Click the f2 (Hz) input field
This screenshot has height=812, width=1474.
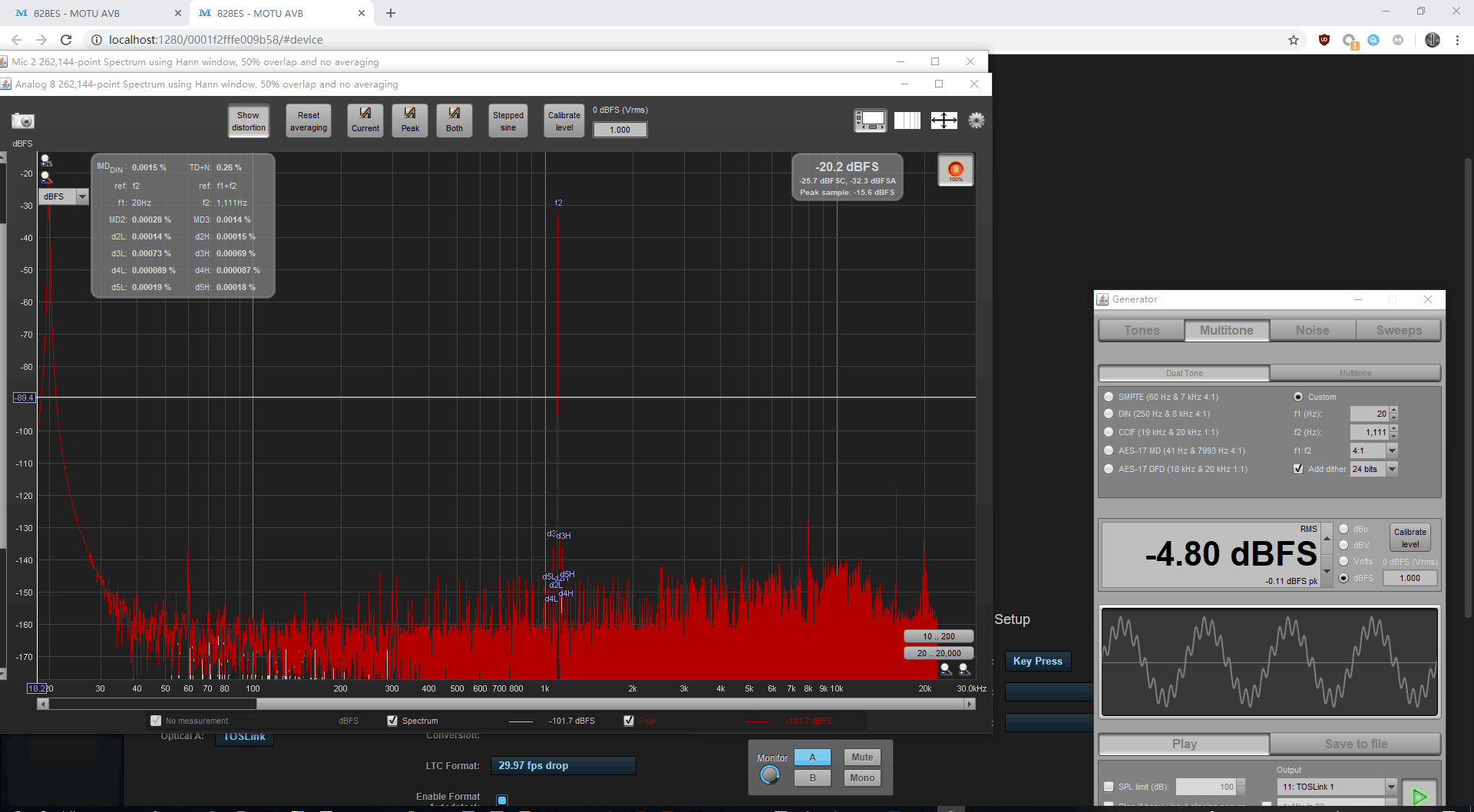pyautogui.click(x=1370, y=432)
